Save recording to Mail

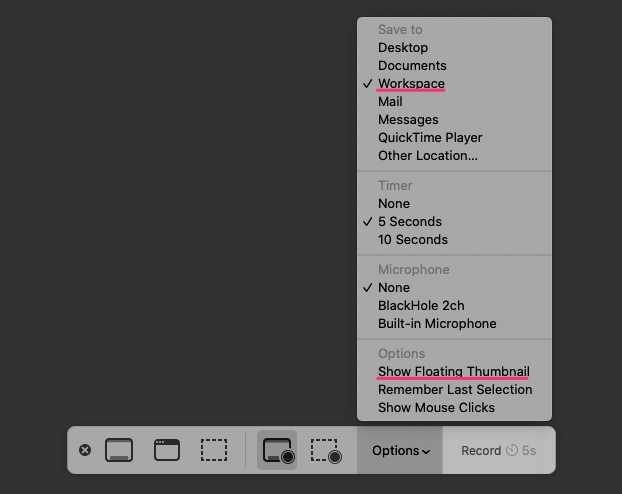coord(390,101)
